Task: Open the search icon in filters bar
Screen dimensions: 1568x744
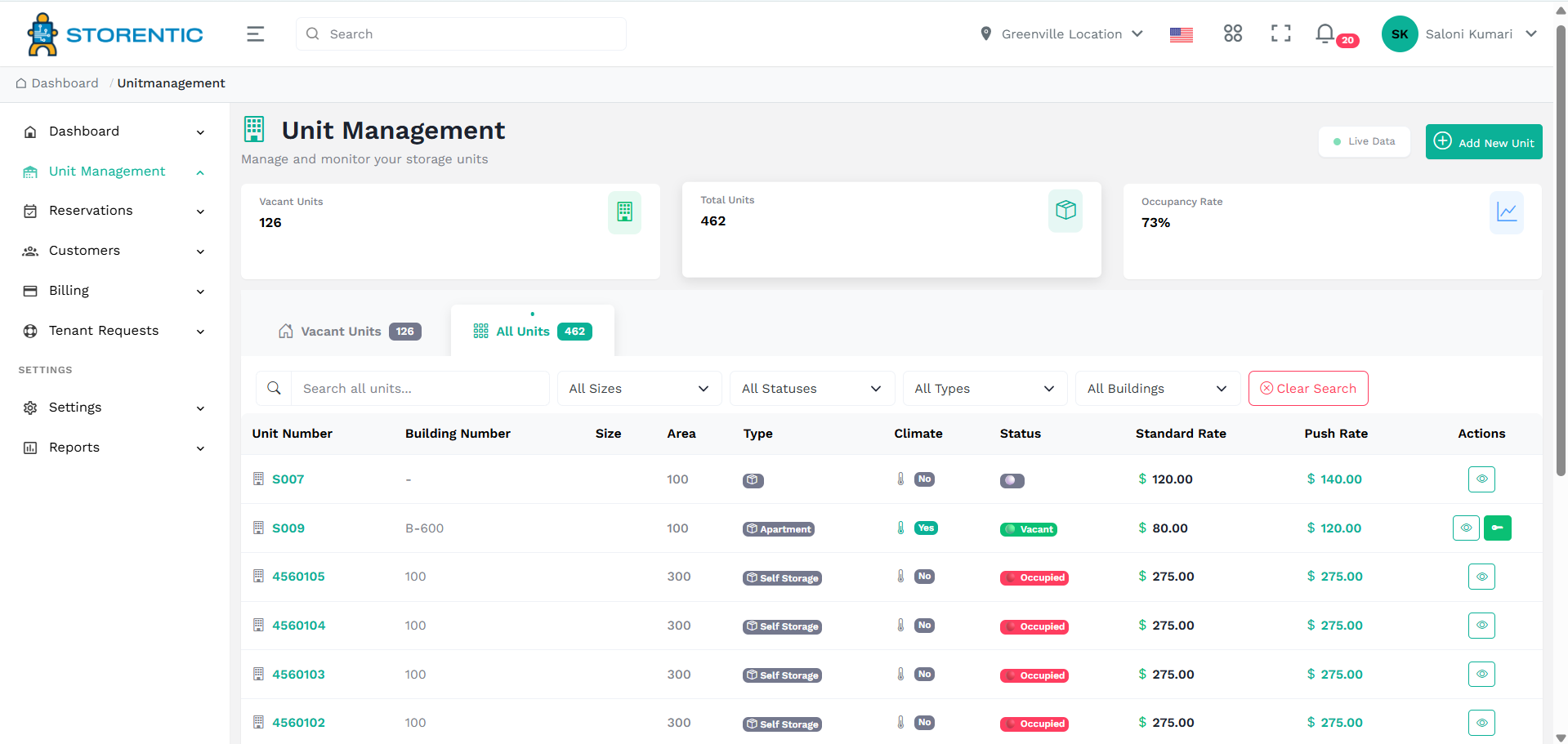Action: coord(274,388)
